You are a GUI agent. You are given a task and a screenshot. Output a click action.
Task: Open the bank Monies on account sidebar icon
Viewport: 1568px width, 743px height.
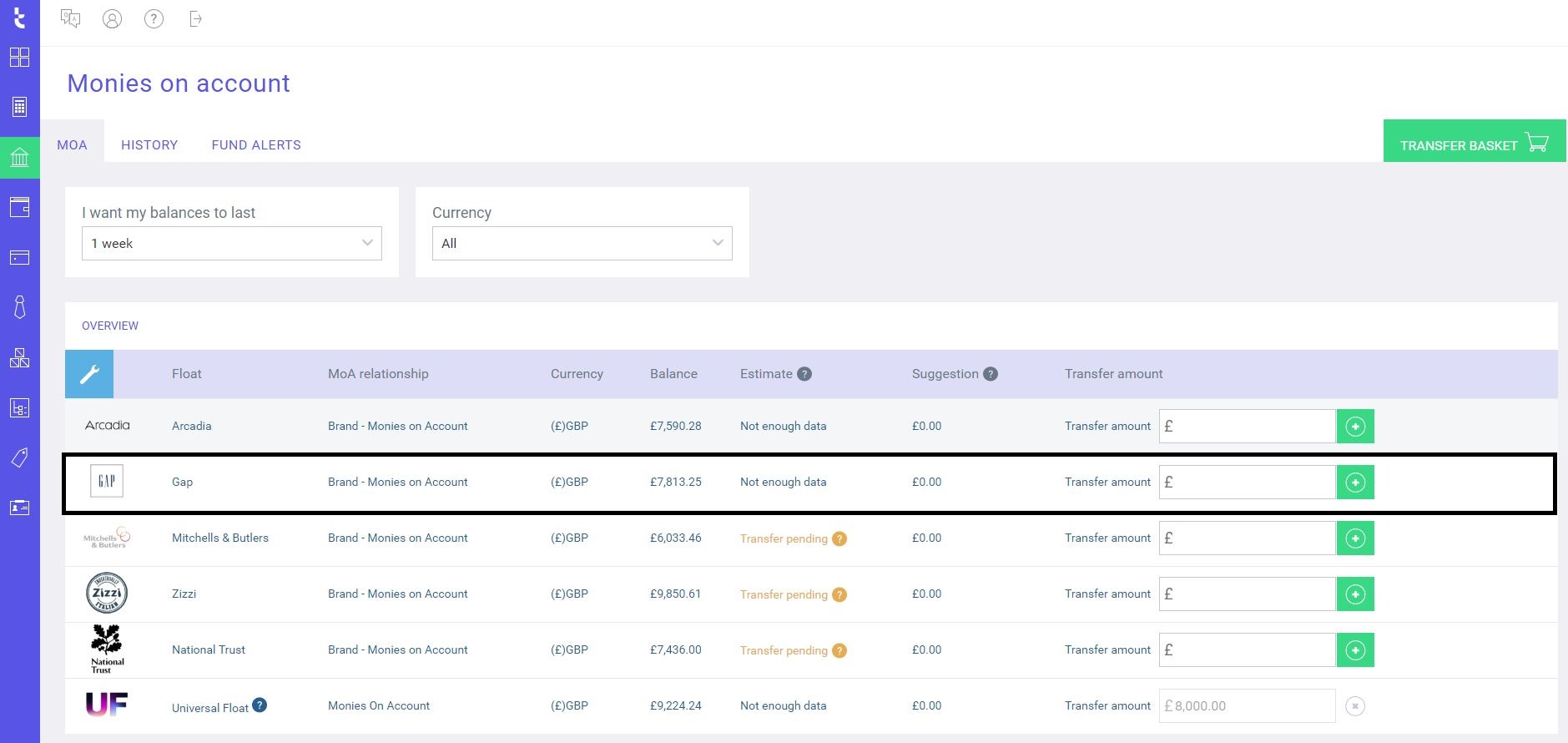point(19,157)
